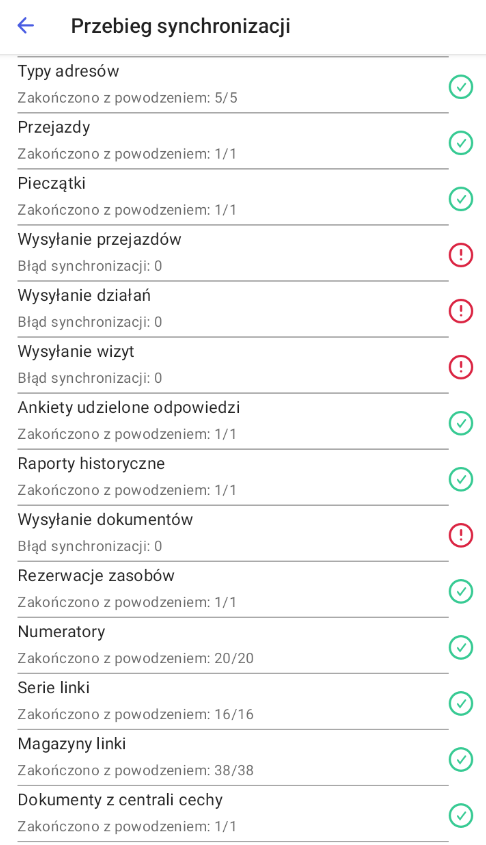Go back using the arrow icon
This screenshot has width=486, height=845.
[26, 25]
